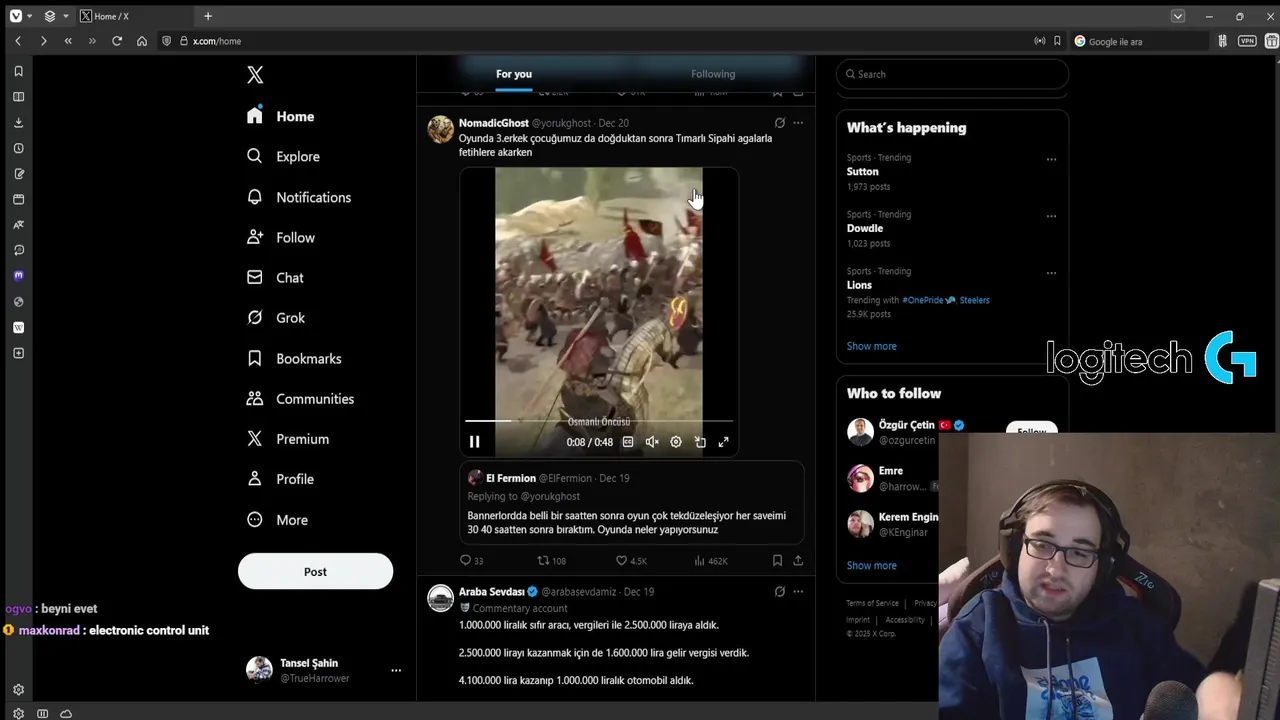
Task: Go to browser home page icon
Action: [x=142, y=41]
